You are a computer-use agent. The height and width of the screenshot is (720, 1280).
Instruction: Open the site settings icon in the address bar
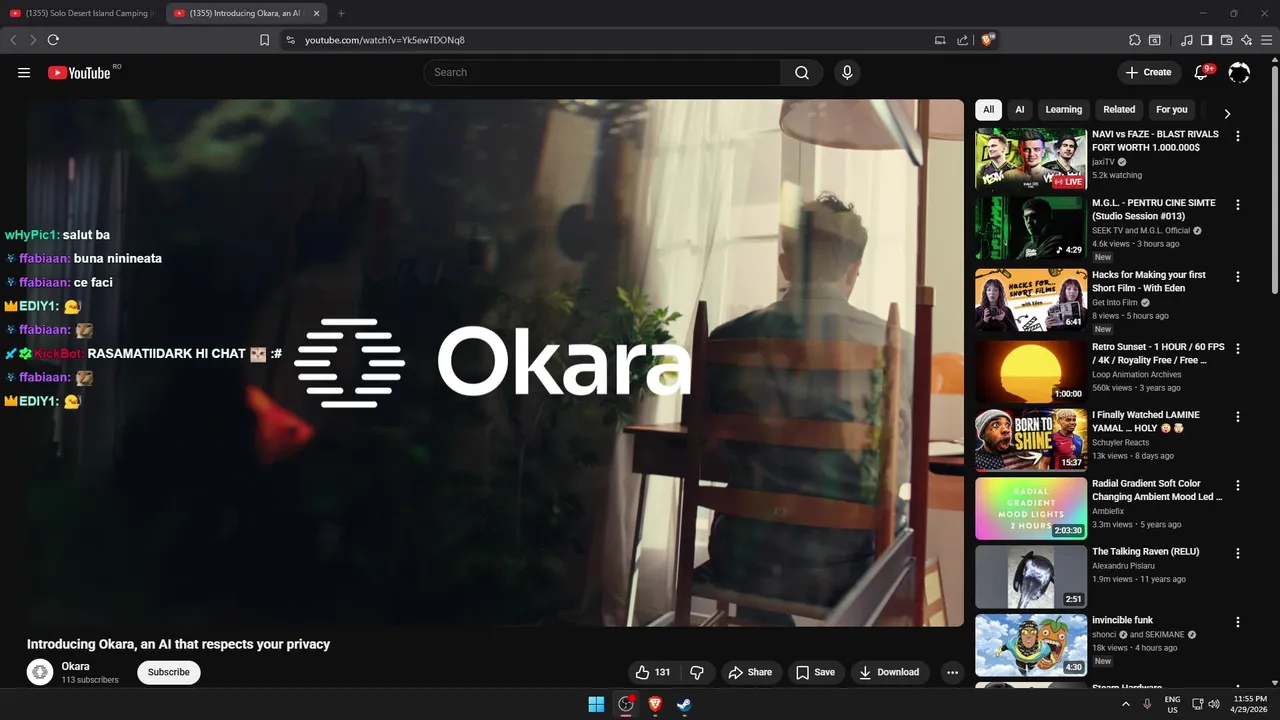[x=290, y=40]
